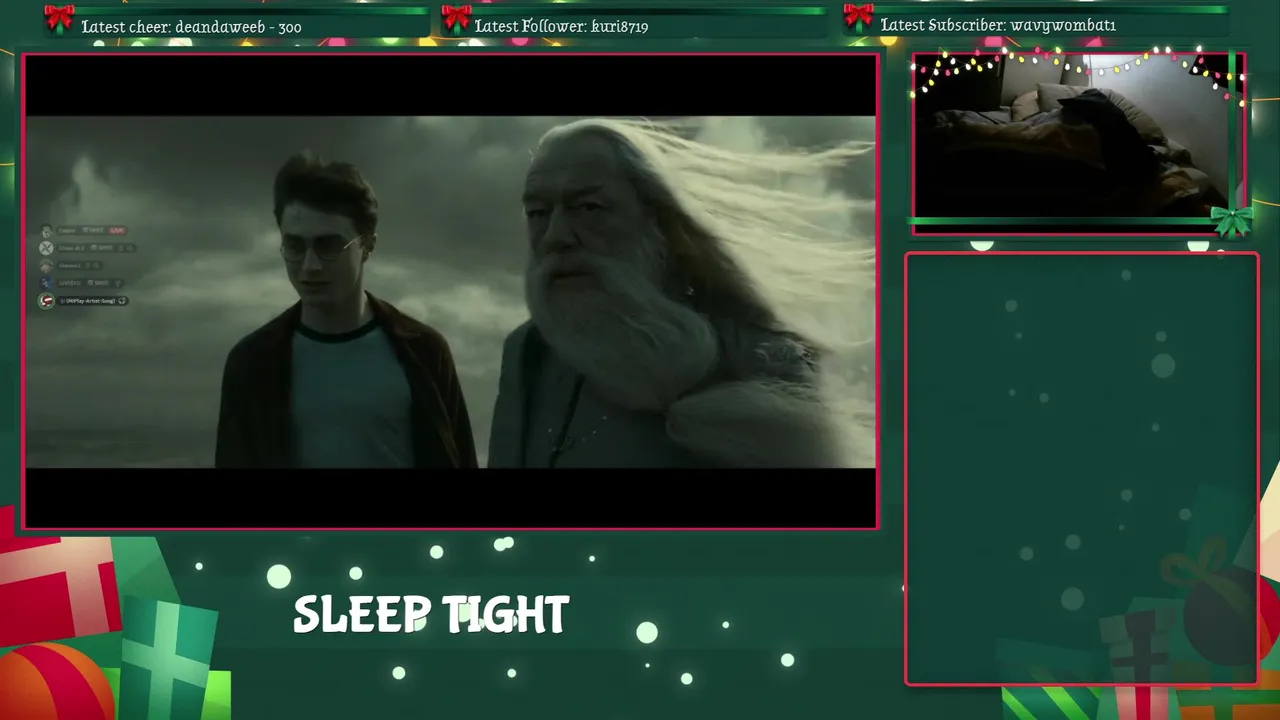Screen dimensions: 1280x720
Task: Click the blue avatar in voice overlay
Action: 46,283
